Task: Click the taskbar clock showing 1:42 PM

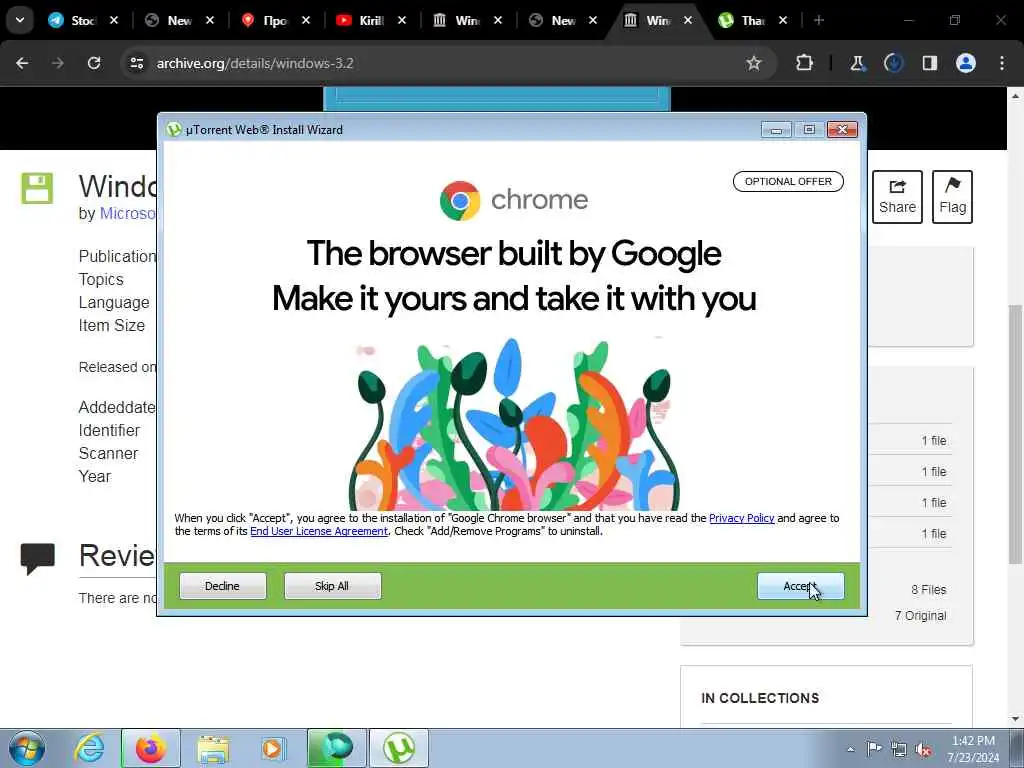Action: pos(973,749)
